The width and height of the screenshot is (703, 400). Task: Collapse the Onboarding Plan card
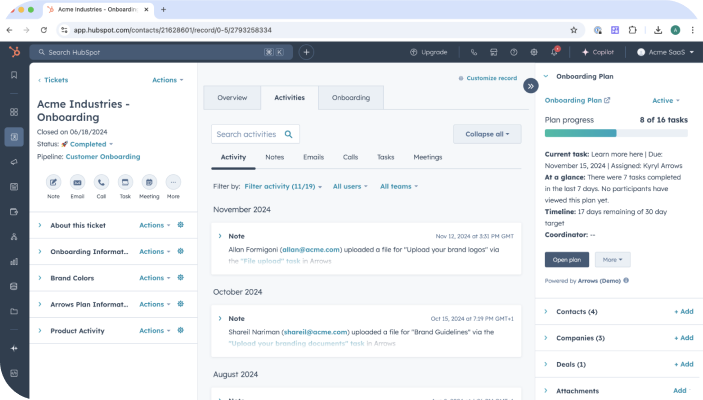(x=546, y=76)
